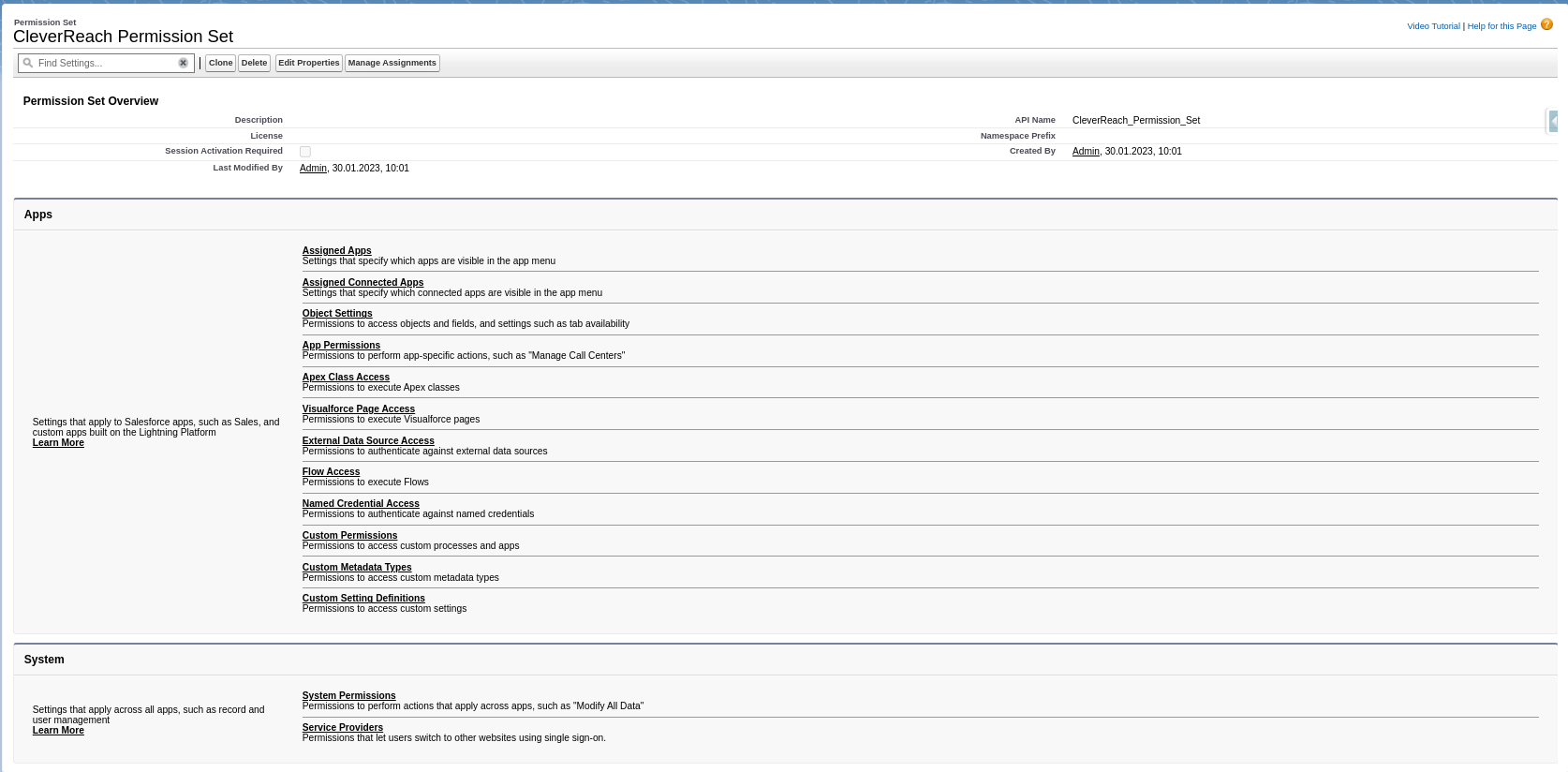Viewport: 1568px width, 772px height.
Task: Click Learn More in System section
Action: (58, 731)
